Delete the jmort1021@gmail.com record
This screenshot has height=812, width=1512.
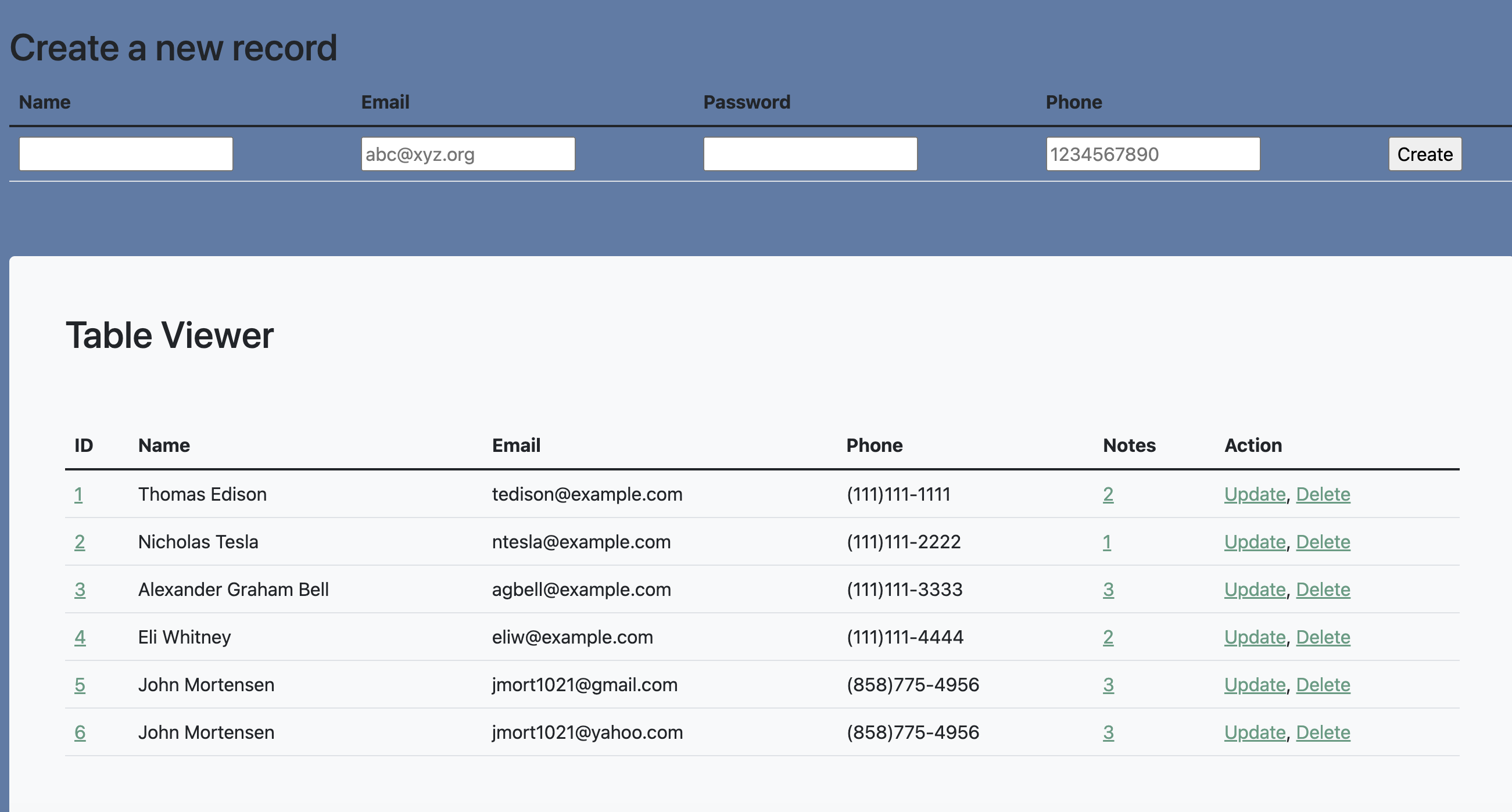click(1323, 685)
